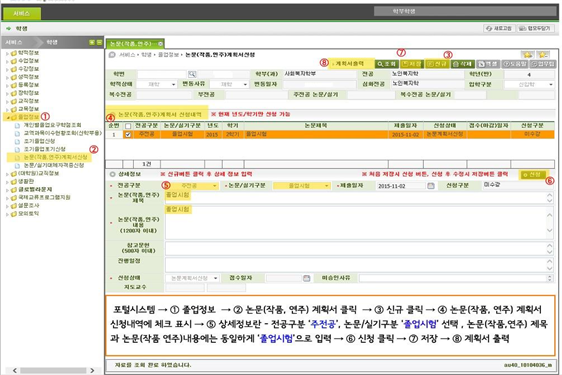This screenshot has height=375, width=562.
Task: Click the remove-favorite star icon
Action: [542, 54]
